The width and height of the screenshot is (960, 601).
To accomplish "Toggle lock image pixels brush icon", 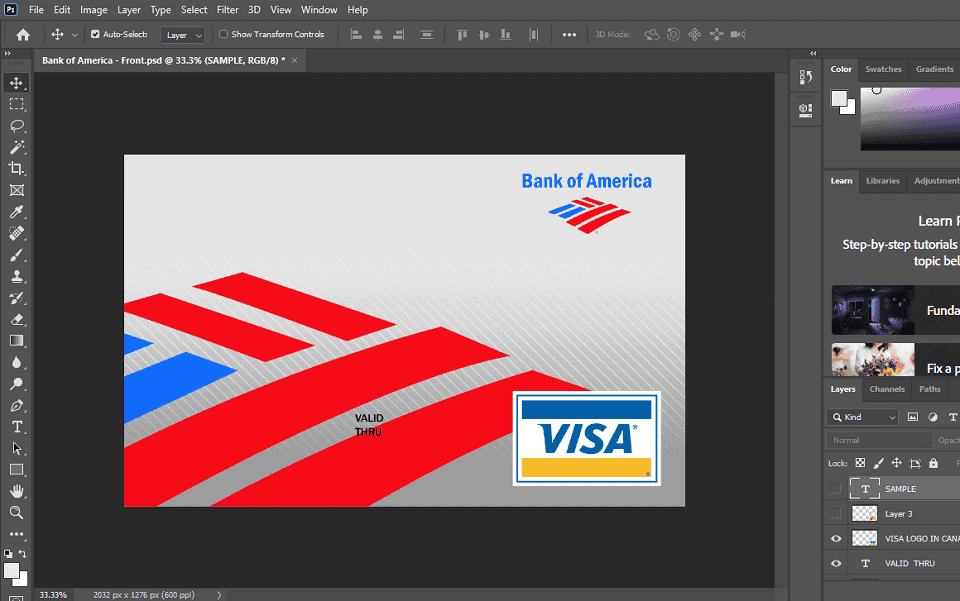I will (x=879, y=463).
